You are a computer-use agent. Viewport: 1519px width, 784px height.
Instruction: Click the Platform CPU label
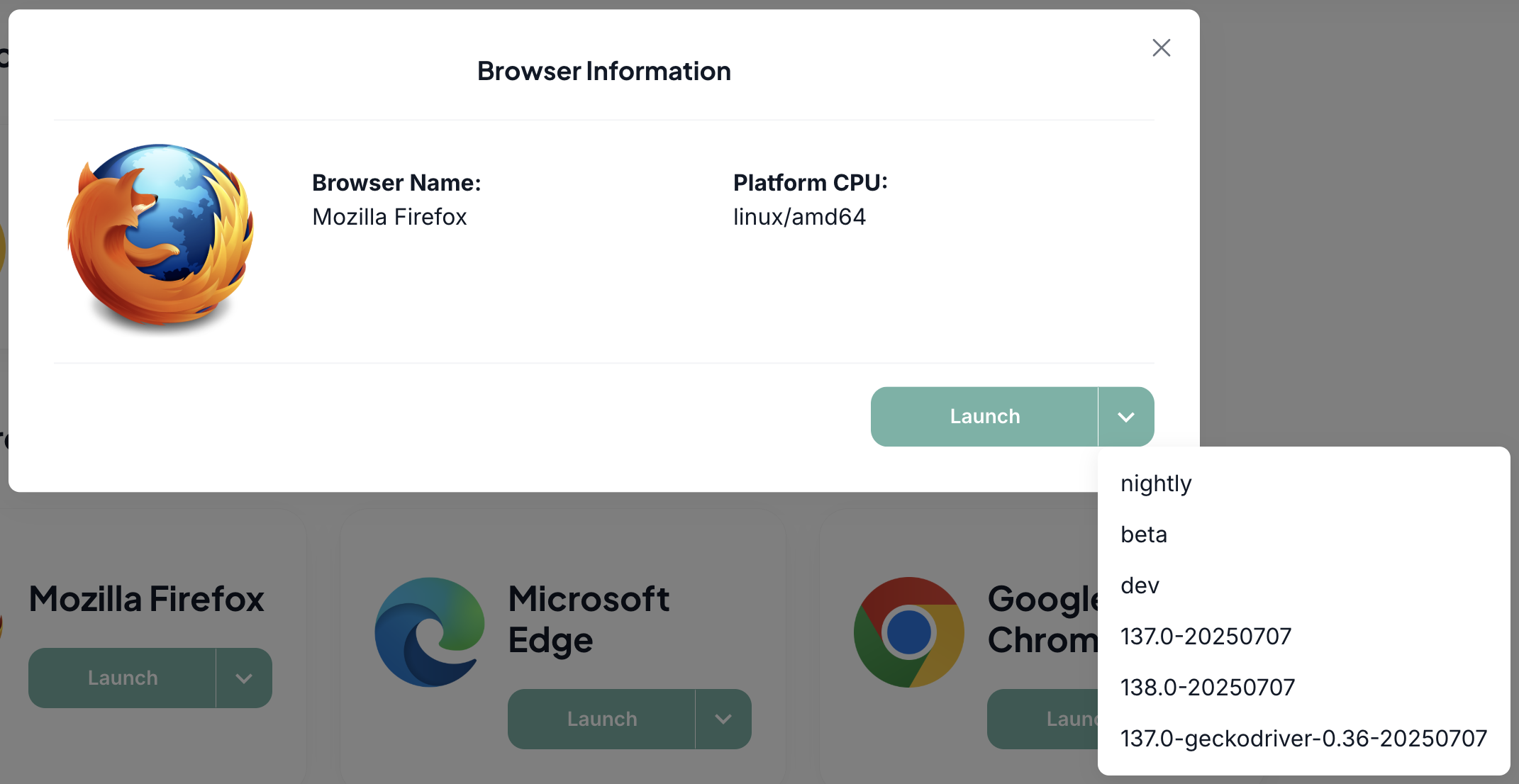pyautogui.click(x=811, y=183)
